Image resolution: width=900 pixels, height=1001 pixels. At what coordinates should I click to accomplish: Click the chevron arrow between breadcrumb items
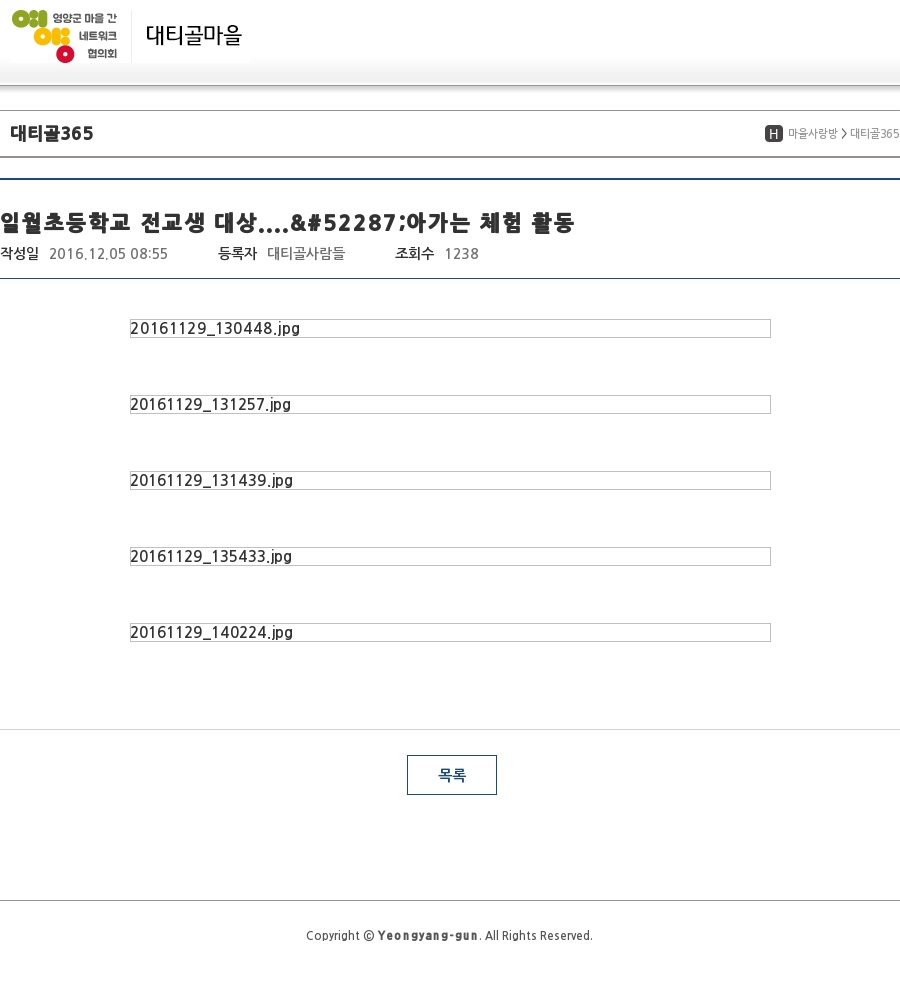click(x=844, y=134)
